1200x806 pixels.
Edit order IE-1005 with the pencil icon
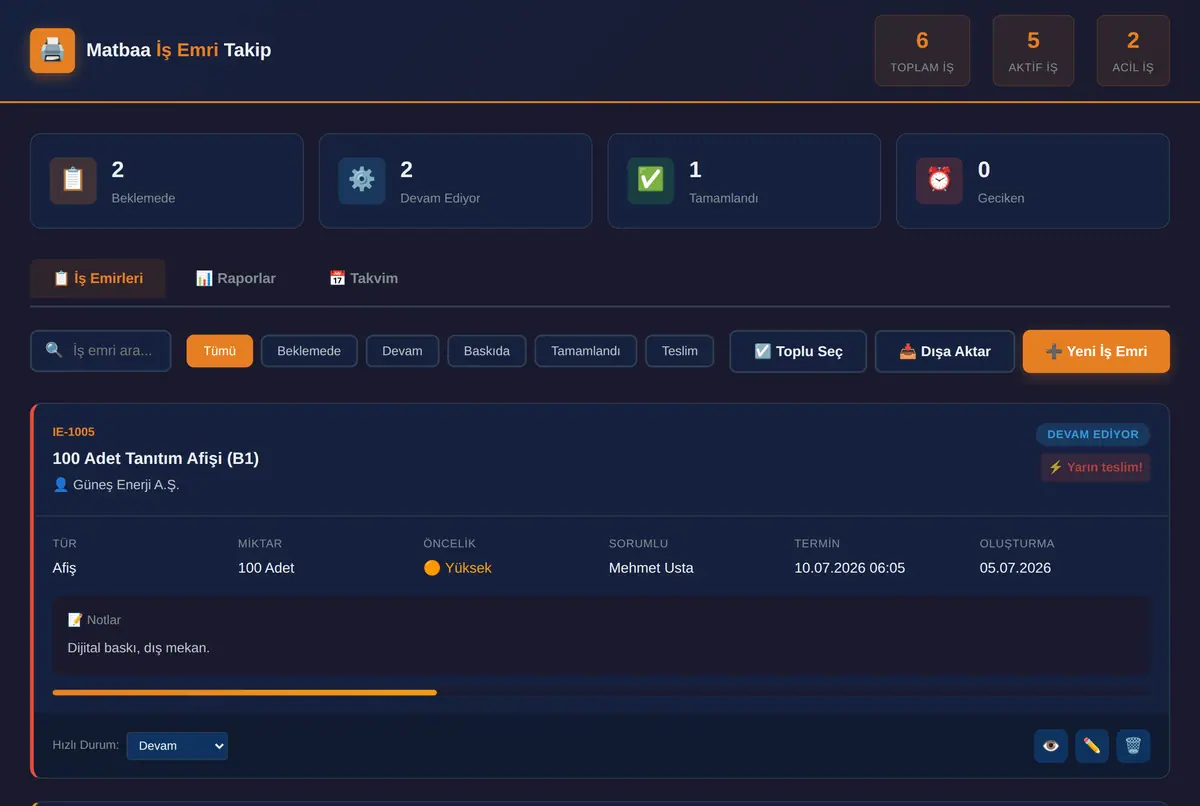click(x=1092, y=746)
